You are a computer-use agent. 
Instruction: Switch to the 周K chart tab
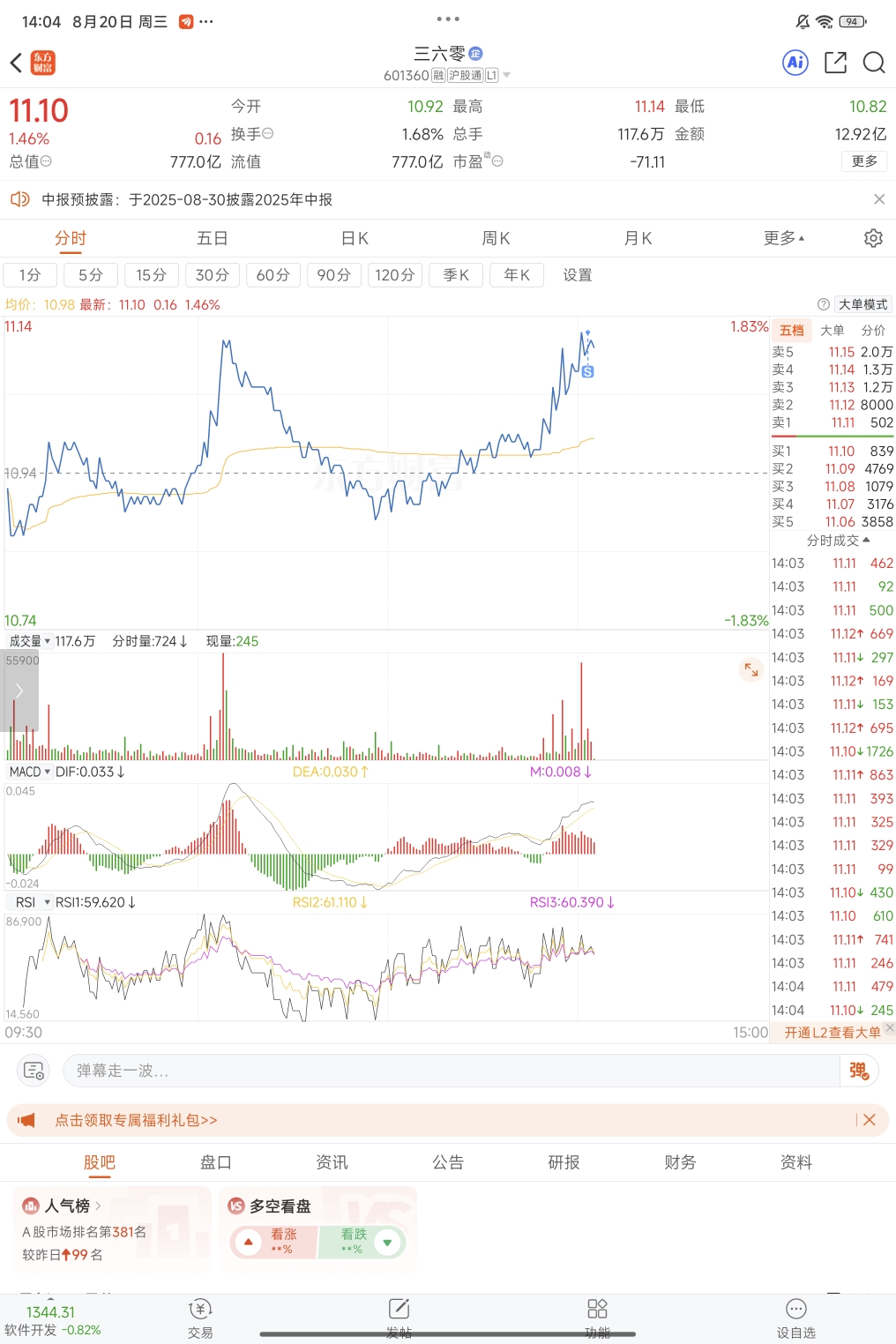click(x=497, y=238)
